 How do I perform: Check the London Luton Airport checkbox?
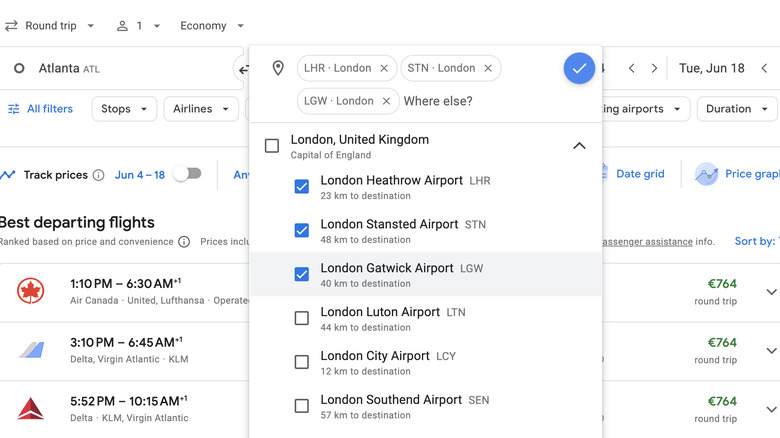[x=301, y=318]
